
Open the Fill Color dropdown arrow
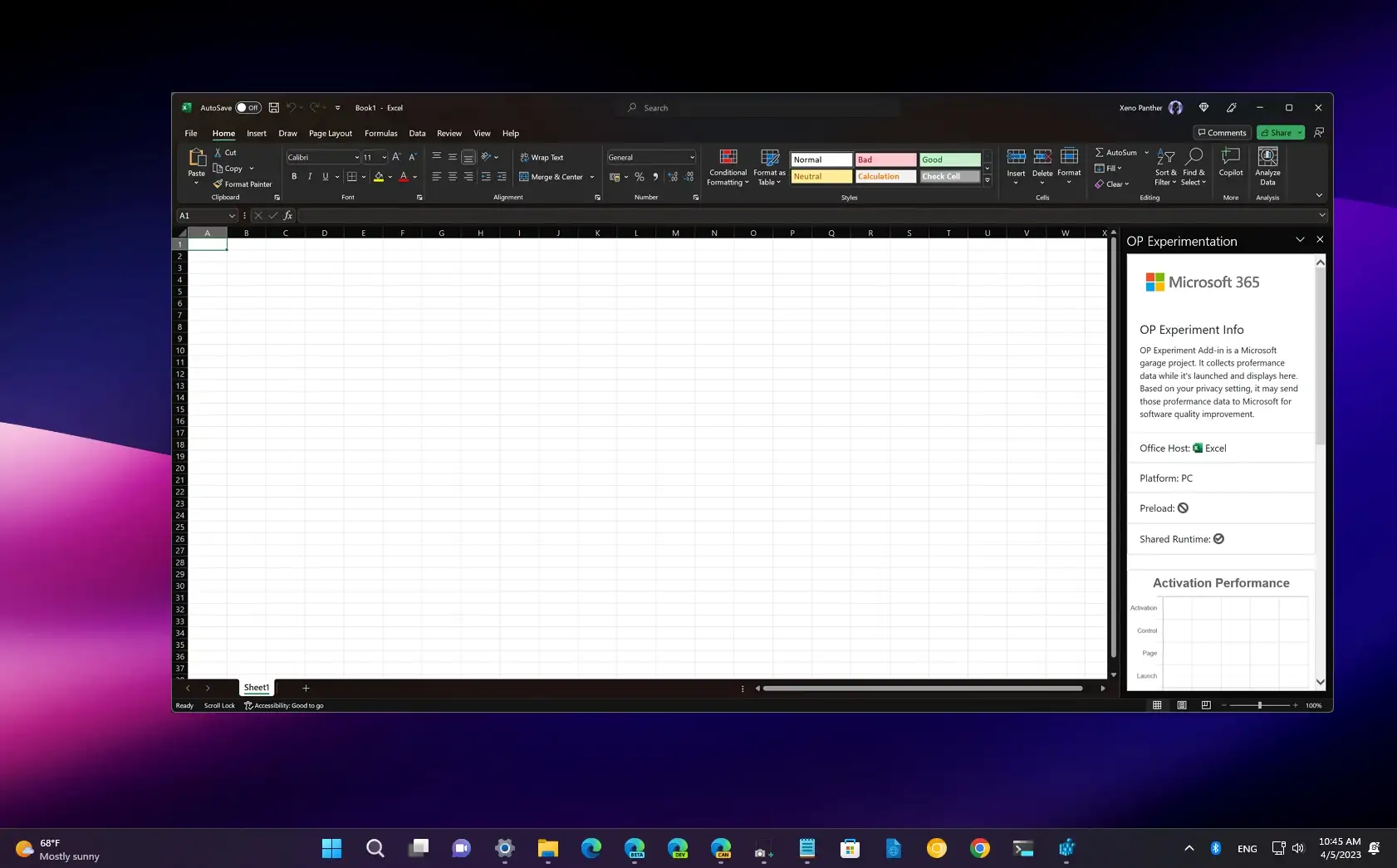pos(388,176)
